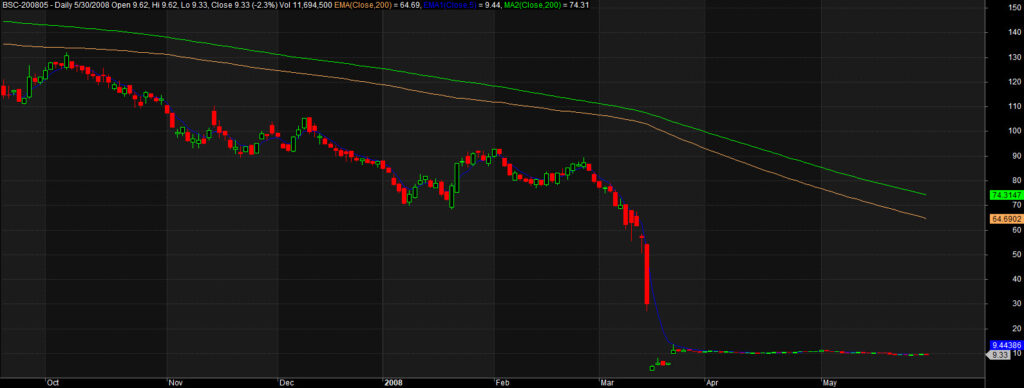The width and height of the screenshot is (1024, 388).
Task: Click the green 74.3147 price tag
Action: [x=1005, y=195]
